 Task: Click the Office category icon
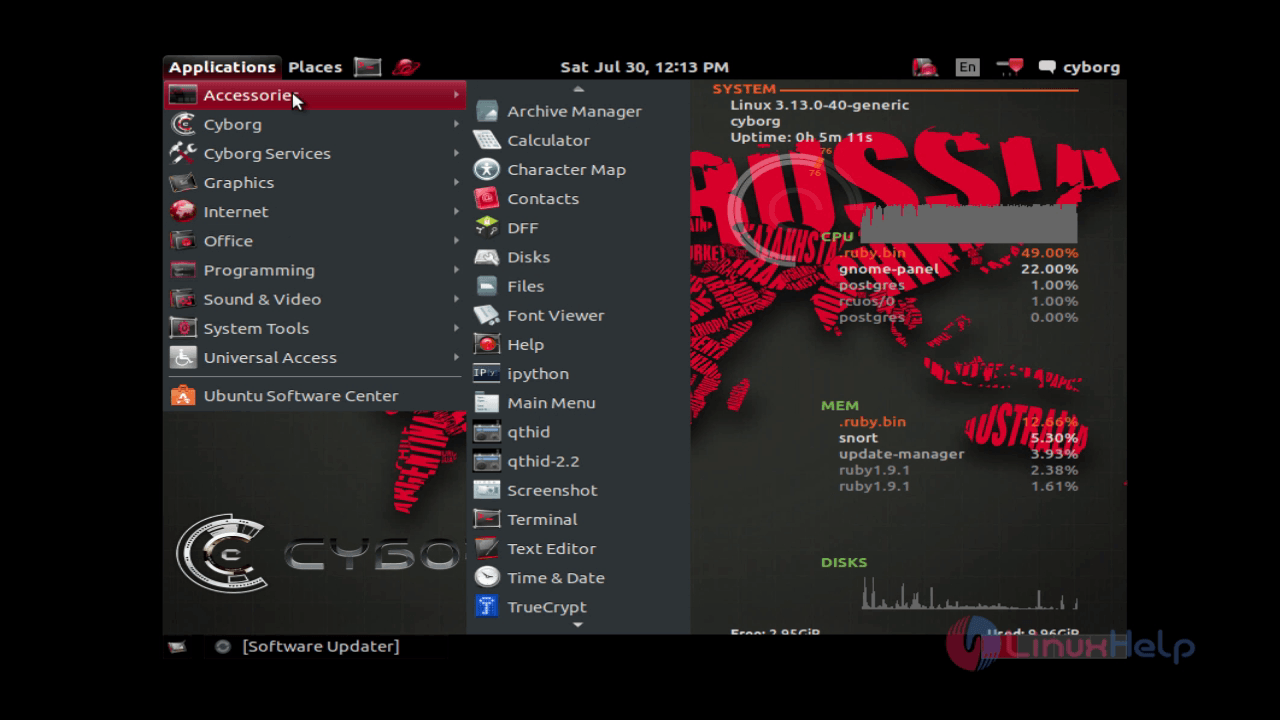click(183, 240)
